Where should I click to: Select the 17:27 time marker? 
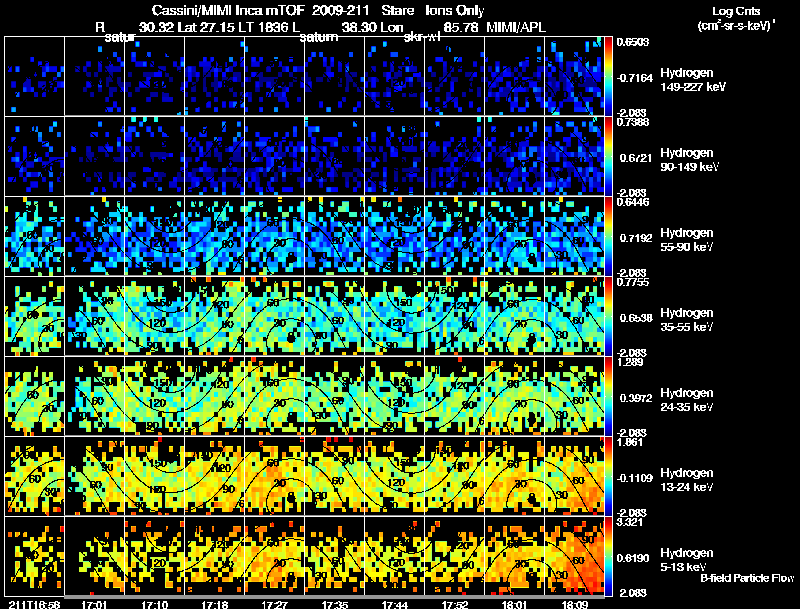coord(275,603)
